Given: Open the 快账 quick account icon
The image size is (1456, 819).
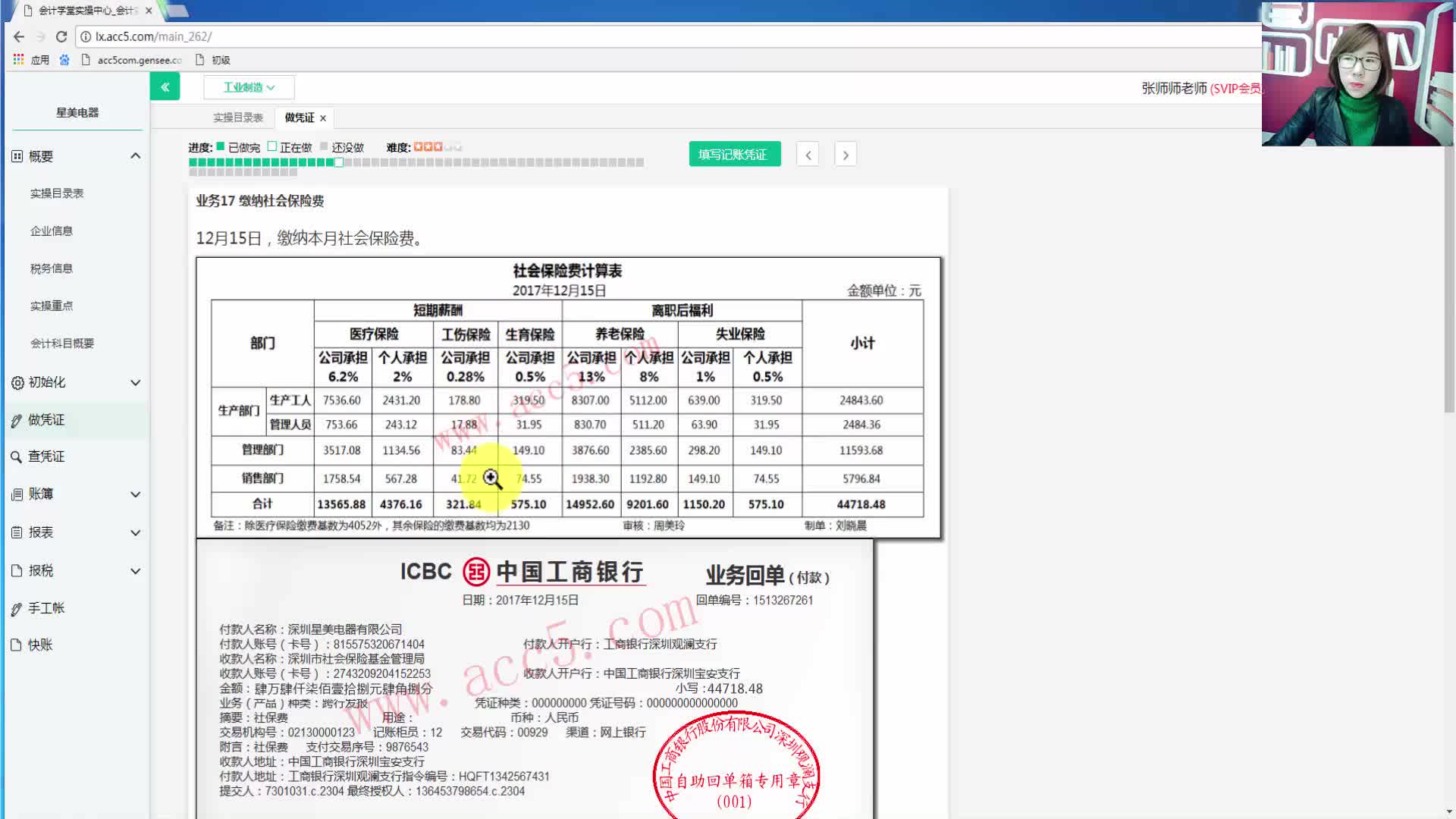Looking at the screenshot, I should click(x=17, y=645).
